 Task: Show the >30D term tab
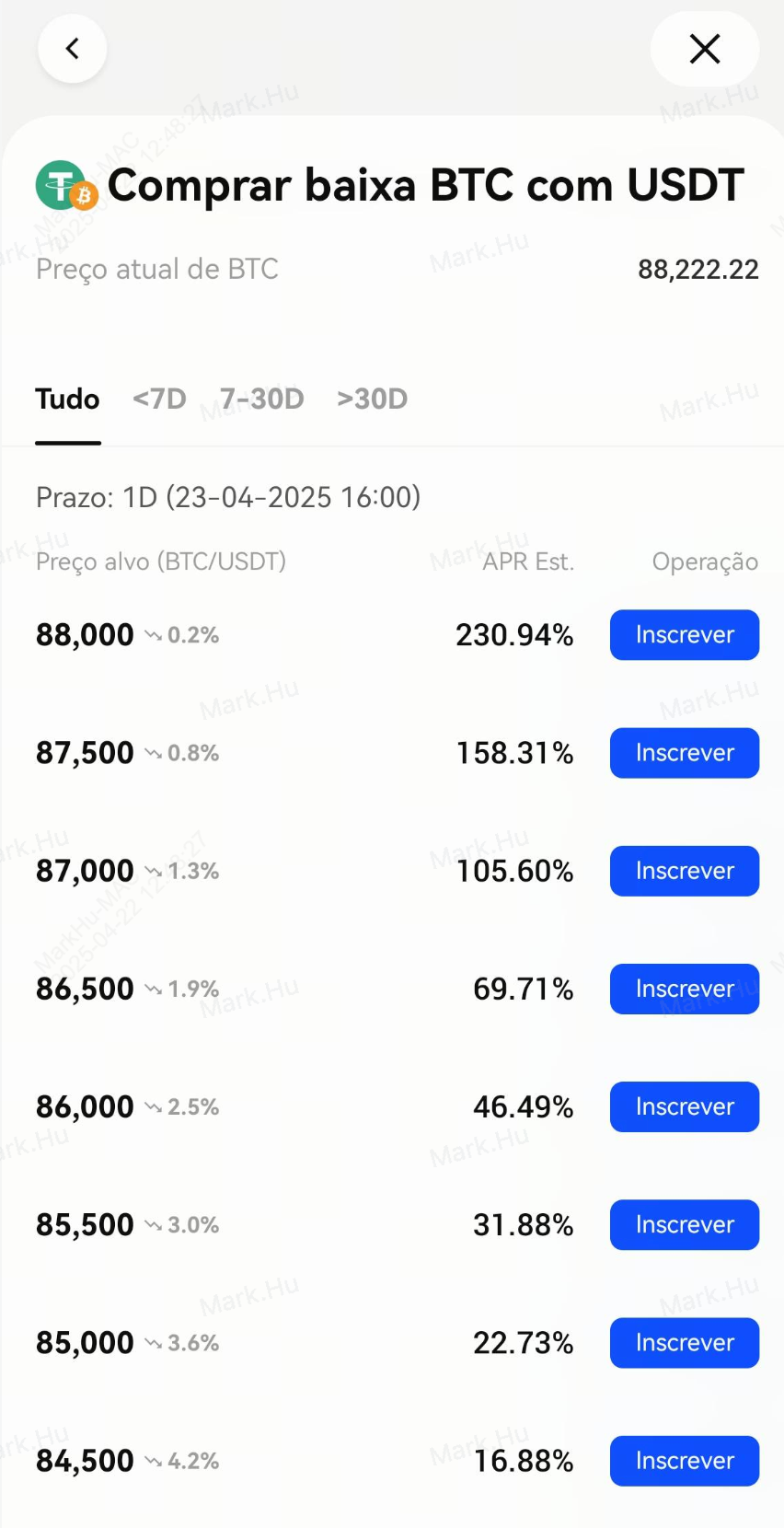[372, 399]
